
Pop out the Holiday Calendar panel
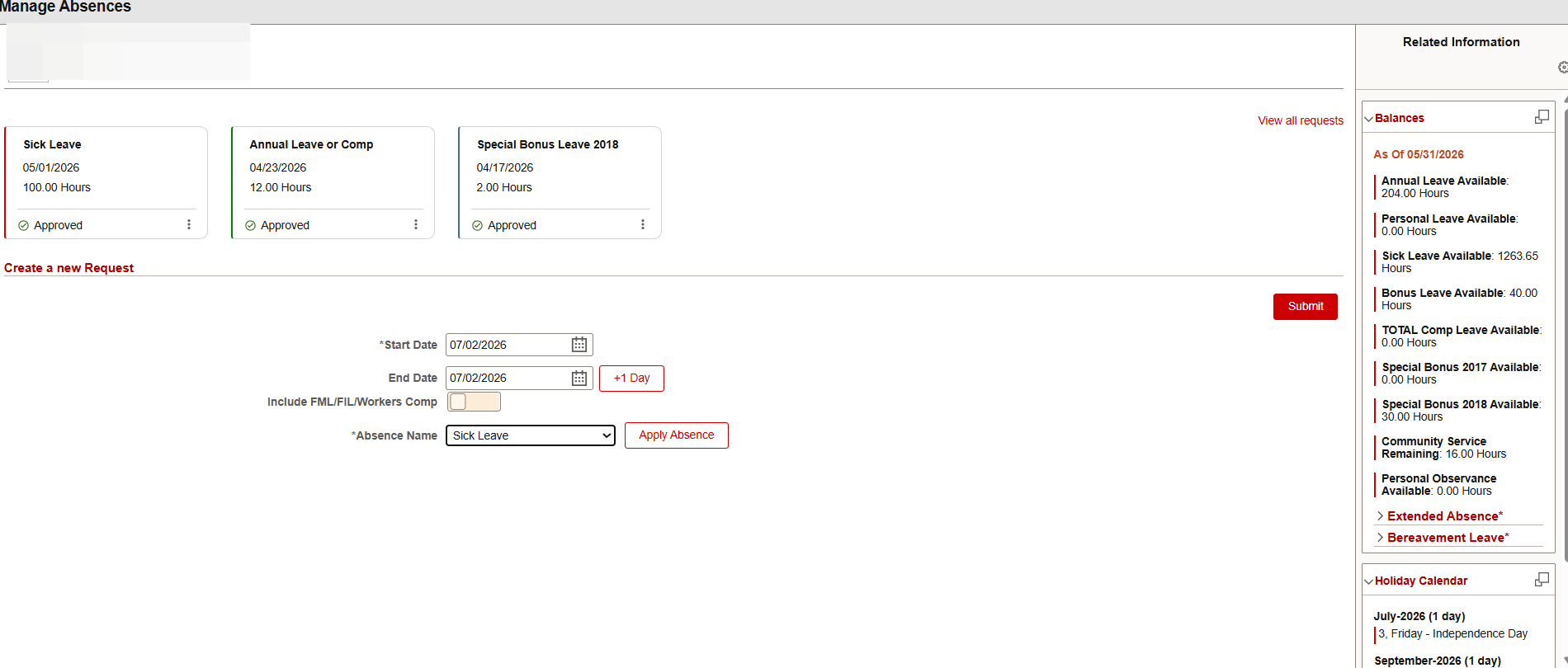1542,580
